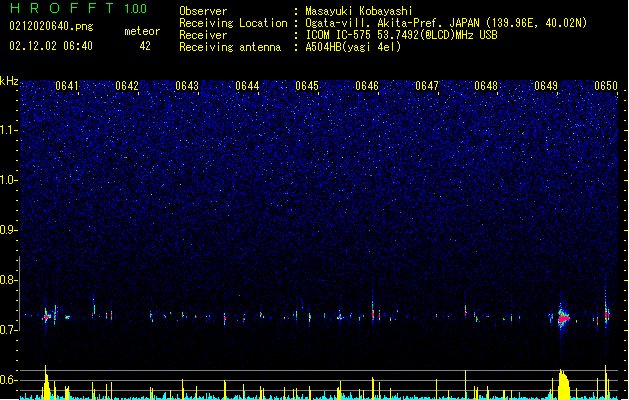Click the 1.1 kHz axis label
Image resolution: width=629 pixels, height=400 pixels.
[9, 130]
